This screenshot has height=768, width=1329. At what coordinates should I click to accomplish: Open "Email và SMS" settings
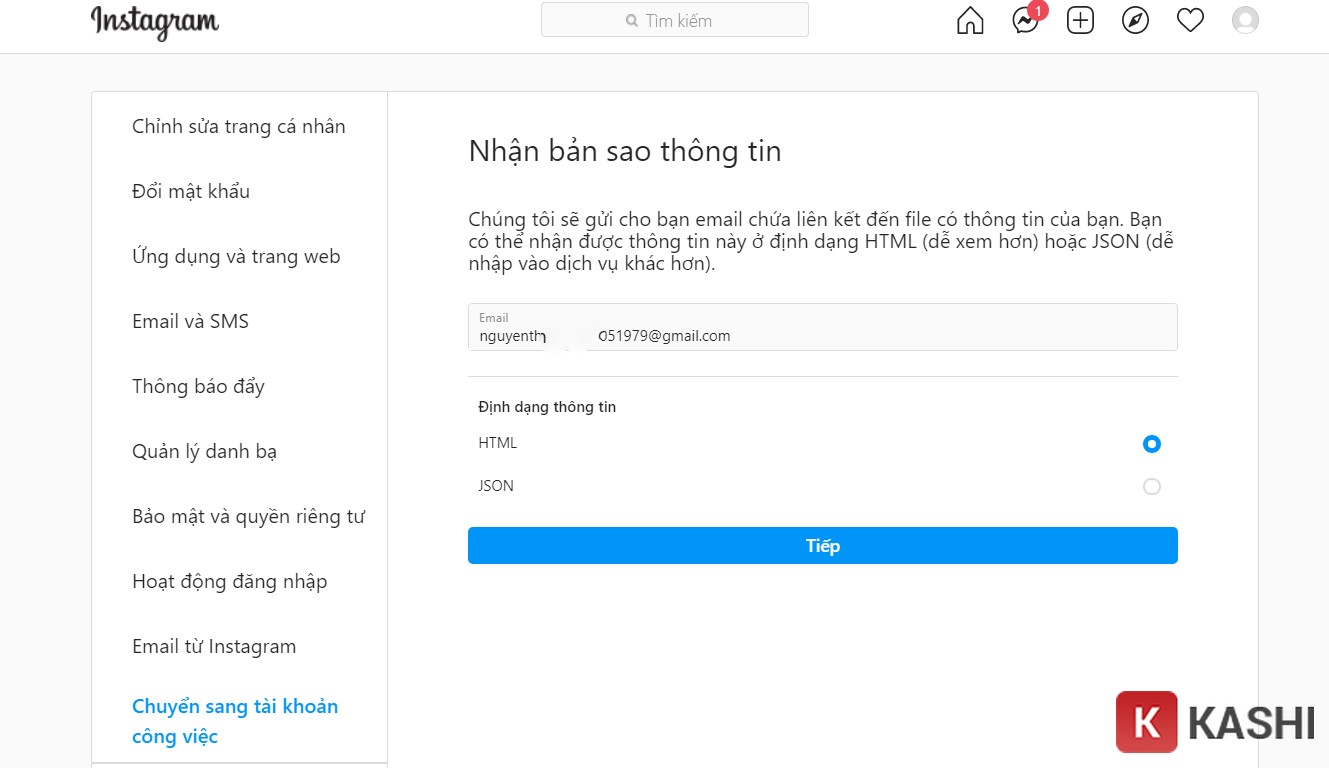tap(192, 321)
